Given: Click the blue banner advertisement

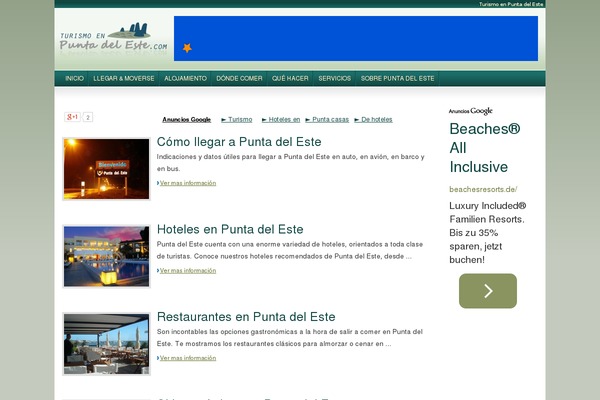Looking at the screenshot, I should 356,38.
